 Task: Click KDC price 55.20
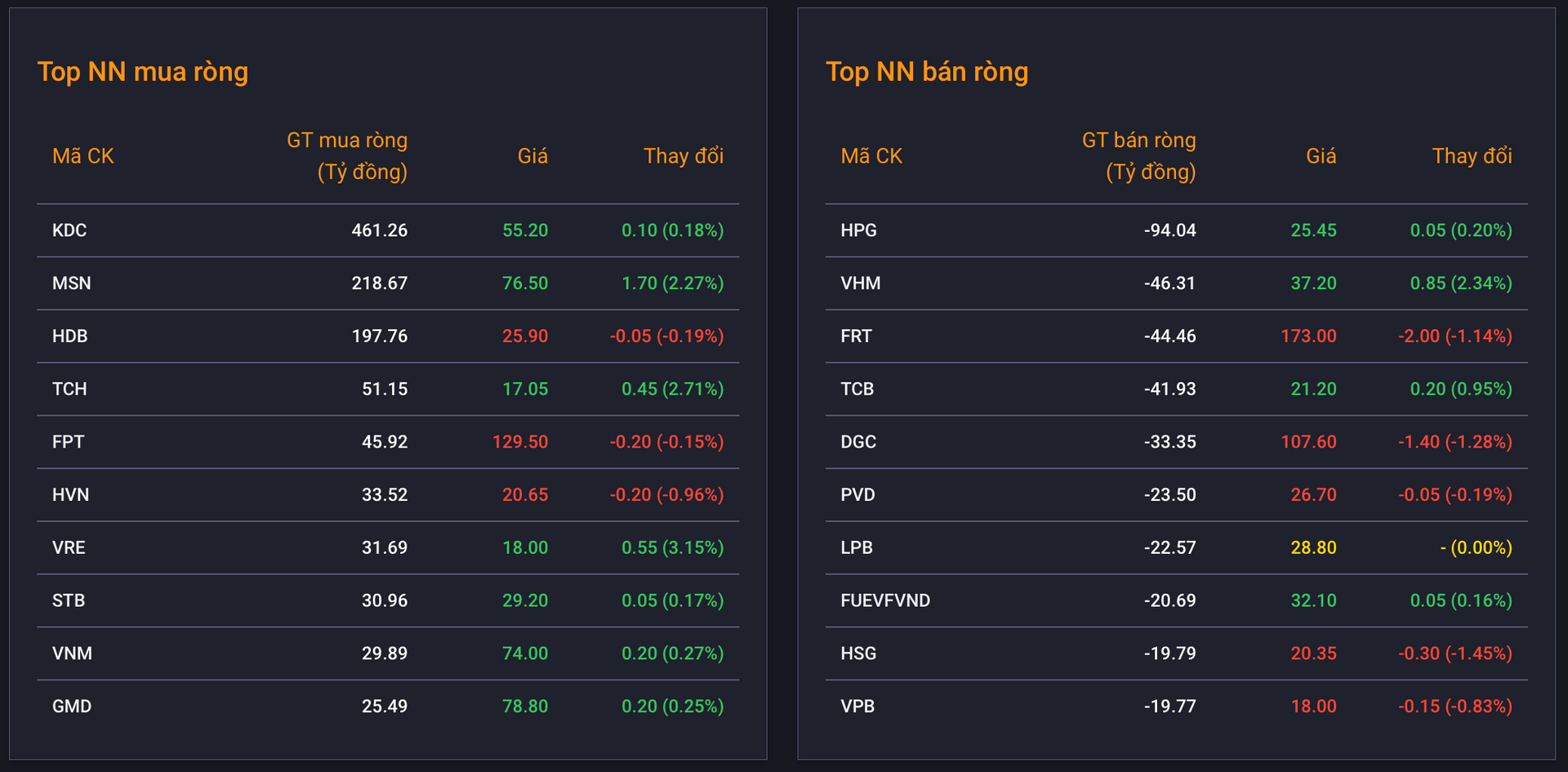tap(525, 230)
